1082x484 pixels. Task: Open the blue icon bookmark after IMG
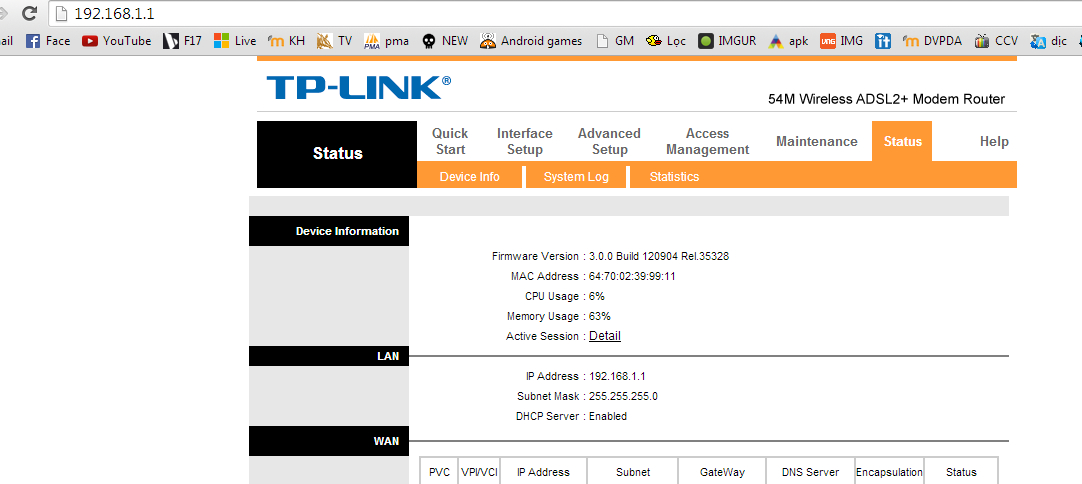pyautogui.click(x=883, y=41)
